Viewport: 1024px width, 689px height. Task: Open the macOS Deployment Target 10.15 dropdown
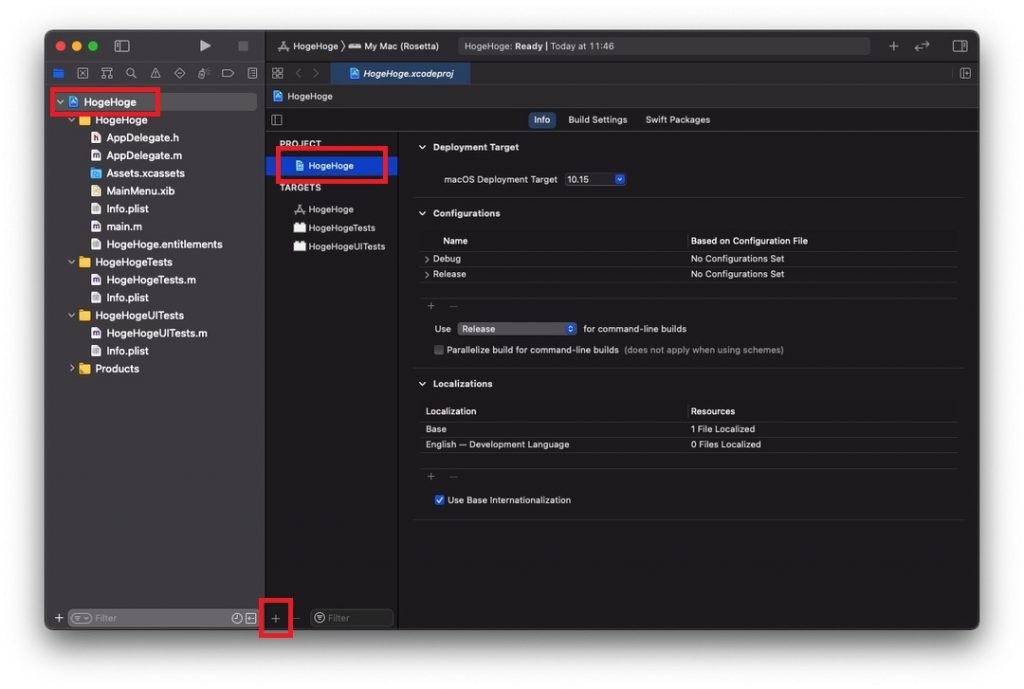(595, 179)
